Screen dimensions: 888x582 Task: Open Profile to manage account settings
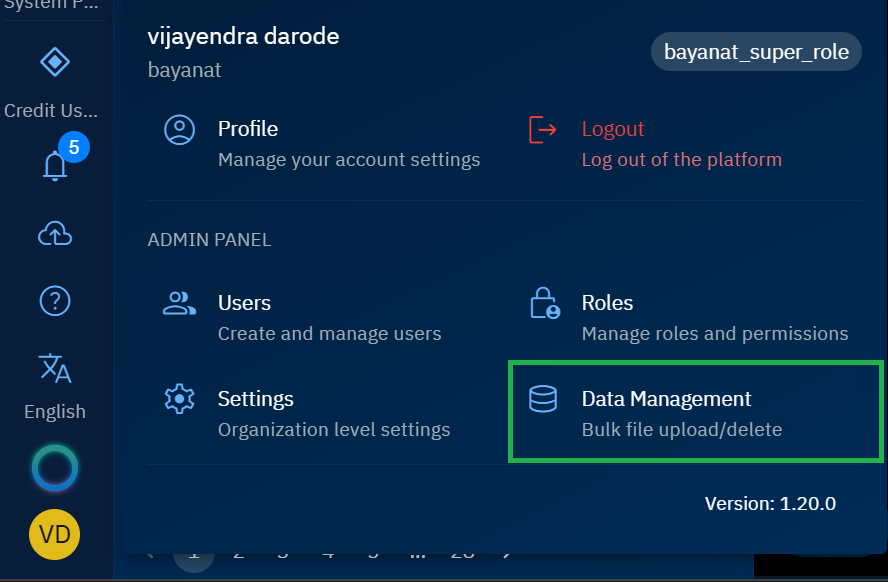point(247,129)
